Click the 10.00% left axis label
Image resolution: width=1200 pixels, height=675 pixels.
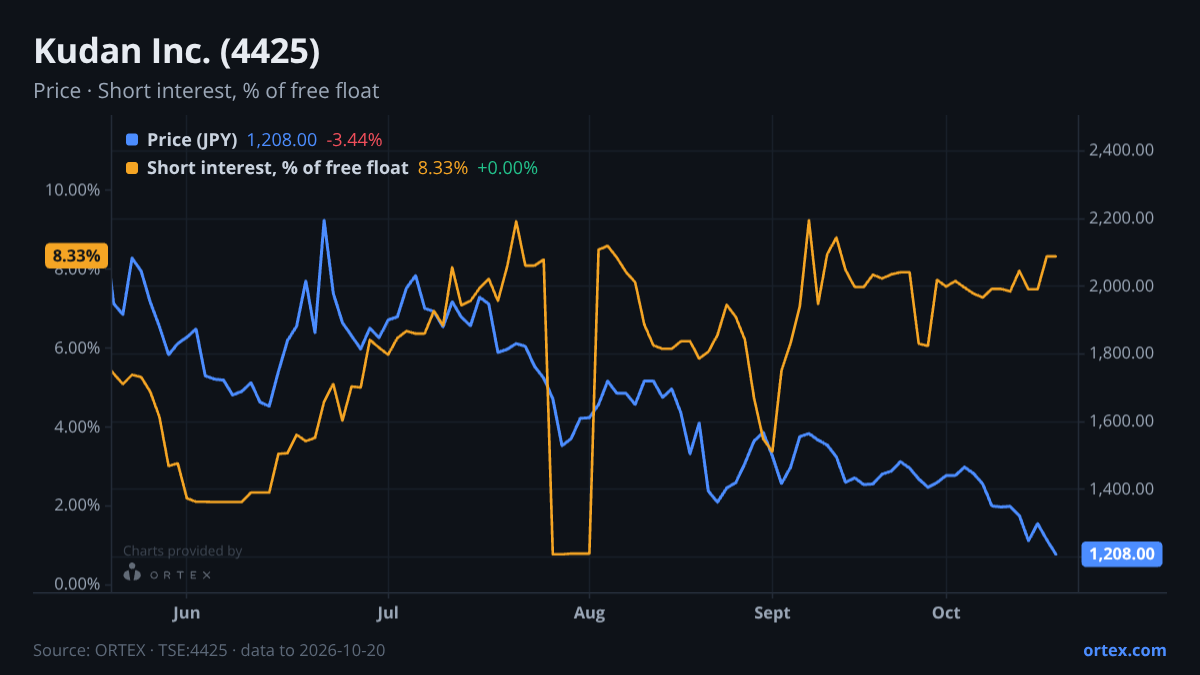tap(73, 190)
